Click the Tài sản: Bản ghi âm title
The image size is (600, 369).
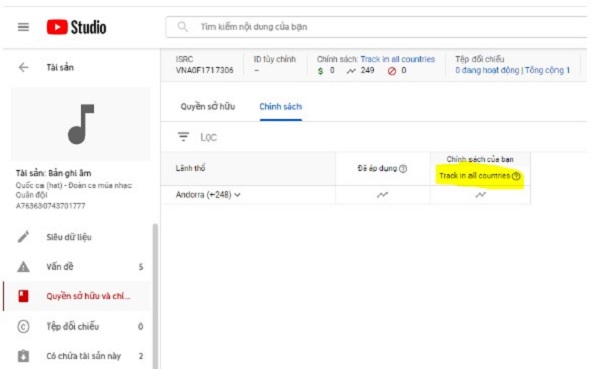[54, 173]
